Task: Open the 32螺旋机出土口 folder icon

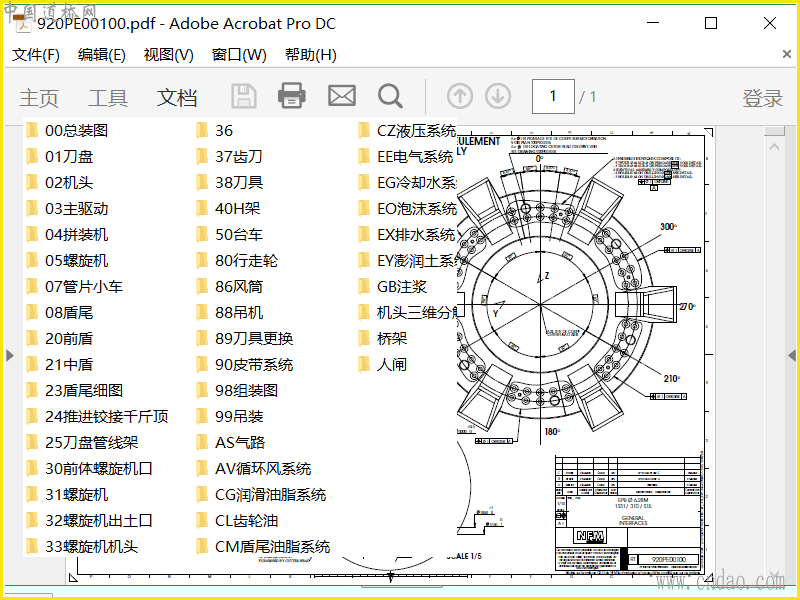Action: click(32, 521)
